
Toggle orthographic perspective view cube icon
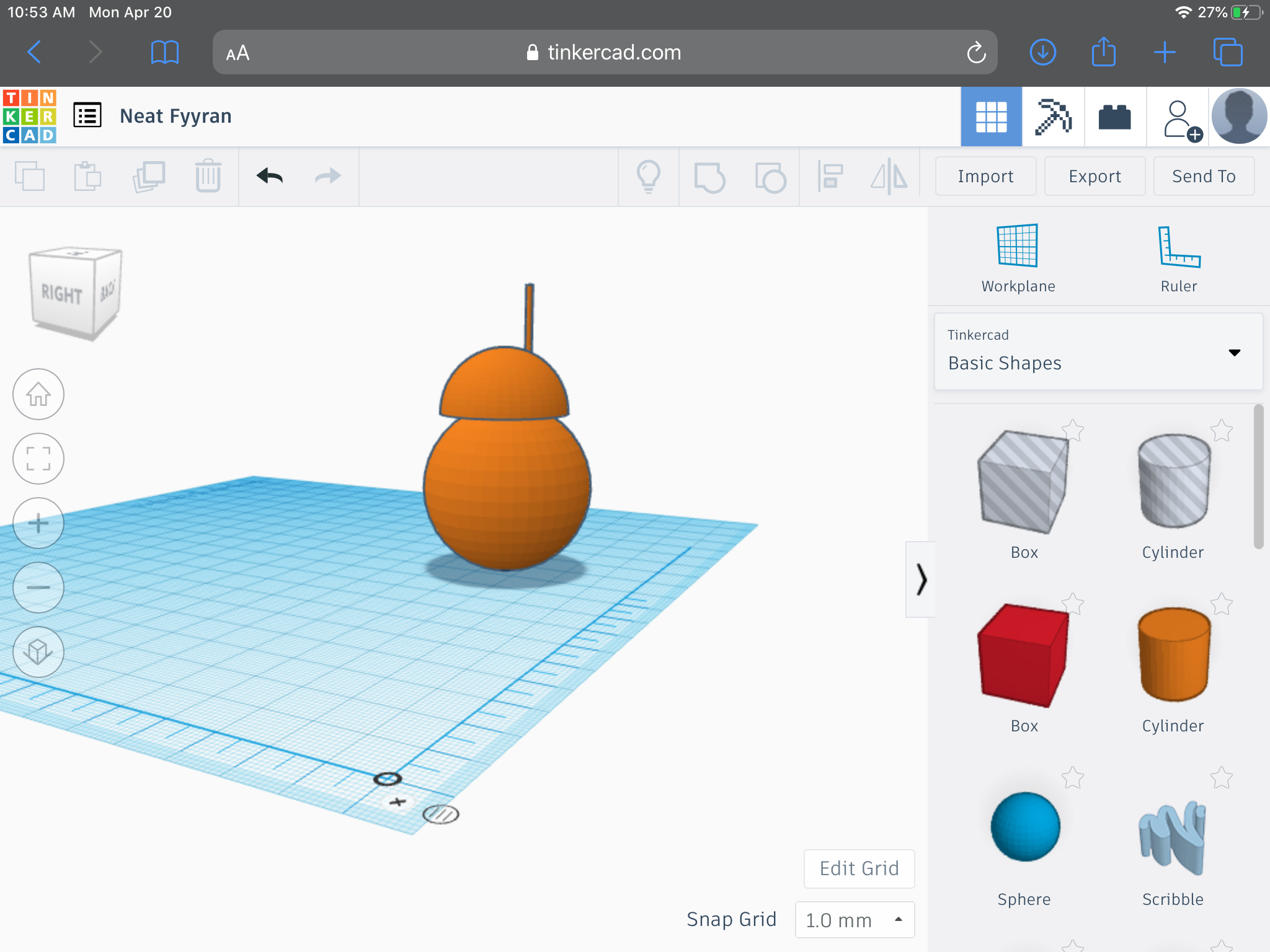click(38, 652)
